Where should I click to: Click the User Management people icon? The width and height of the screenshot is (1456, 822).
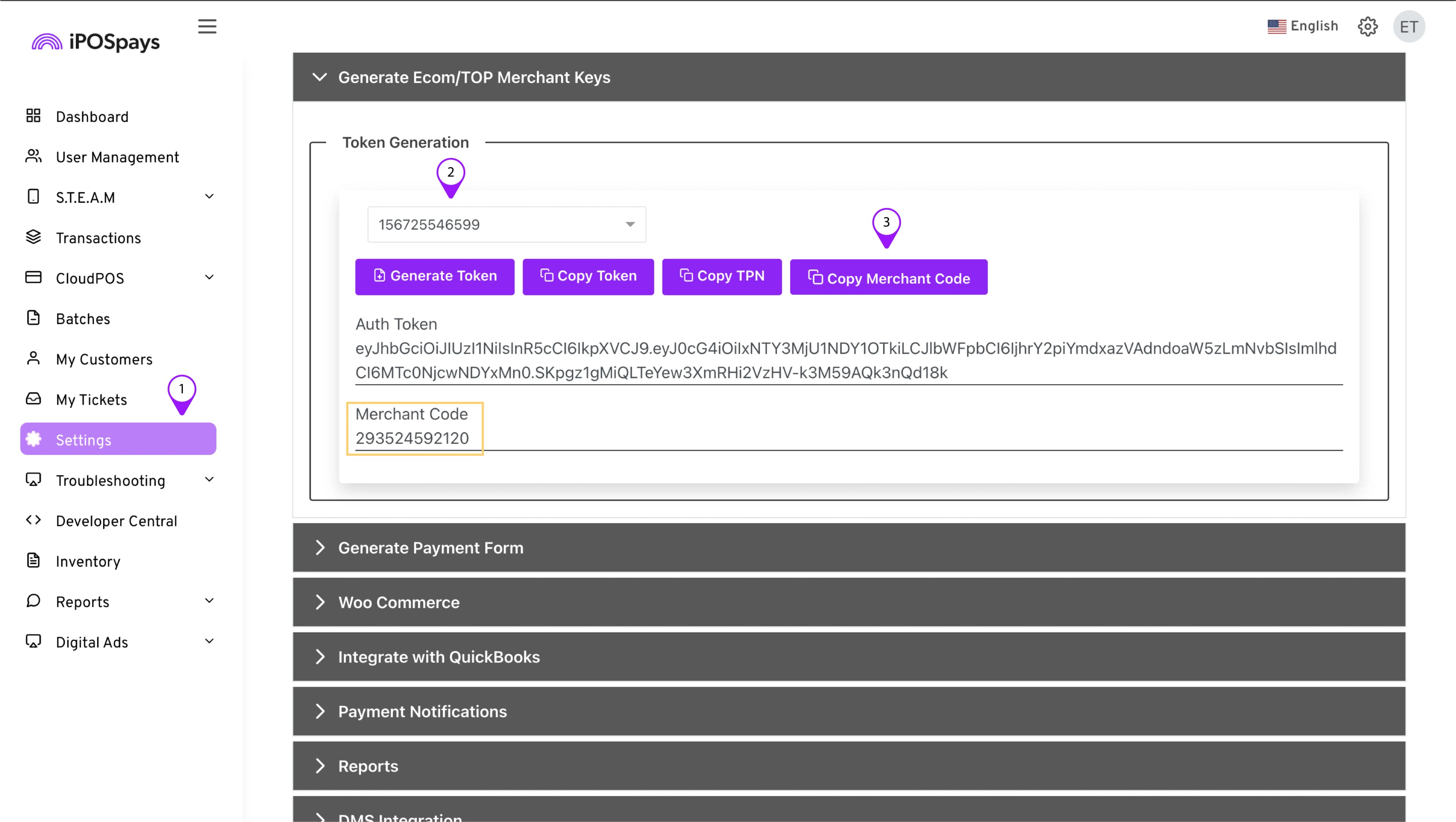pos(33,156)
